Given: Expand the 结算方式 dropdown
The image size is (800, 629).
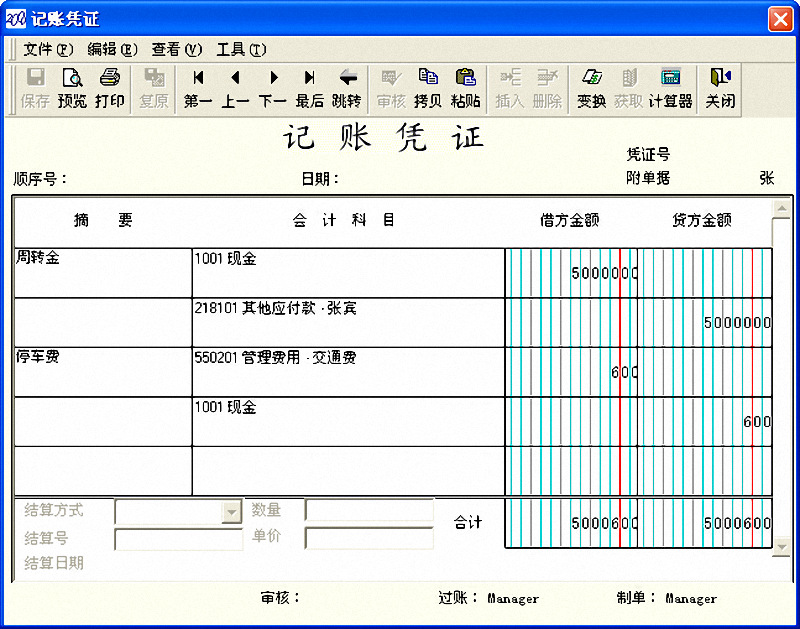Looking at the screenshot, I should pyautogui.click(x=232, y=512).
